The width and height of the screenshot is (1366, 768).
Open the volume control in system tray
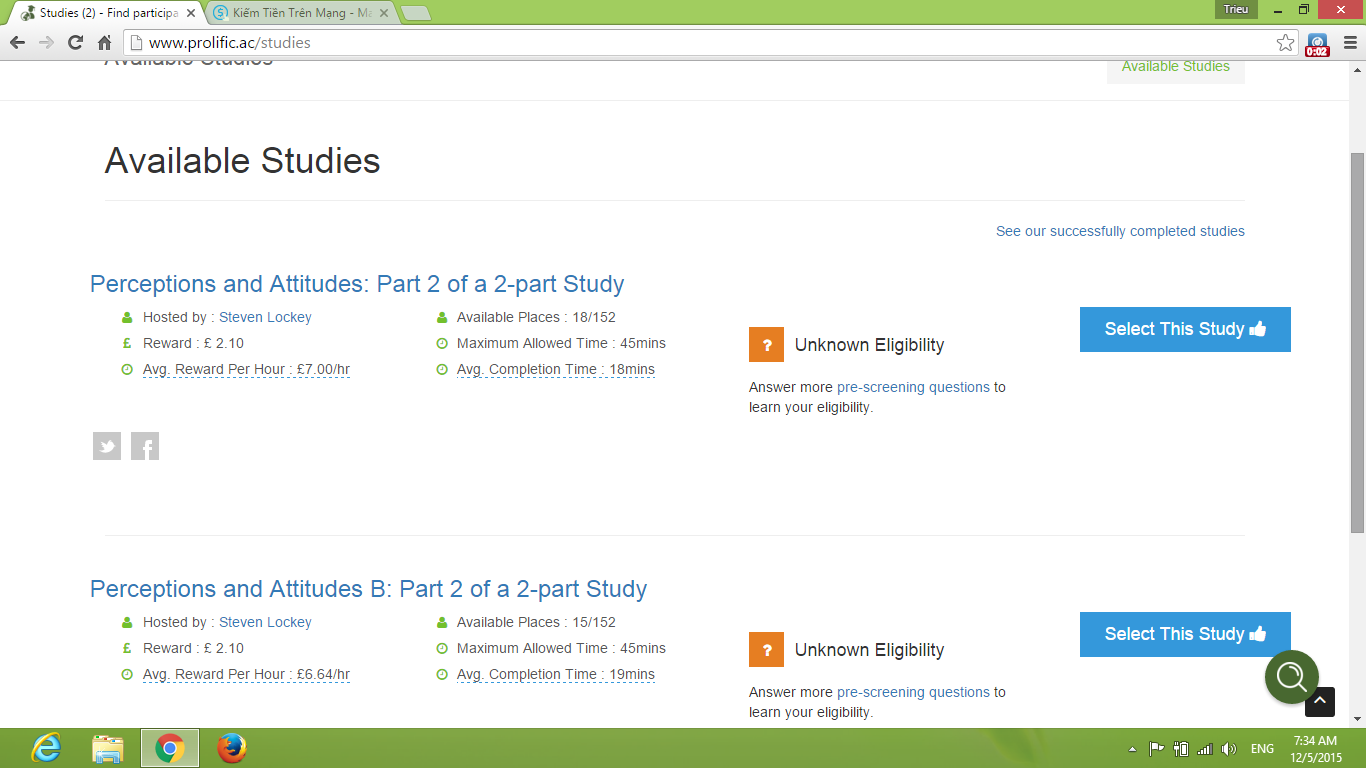pyautogui.click(x=1229, y=749)
